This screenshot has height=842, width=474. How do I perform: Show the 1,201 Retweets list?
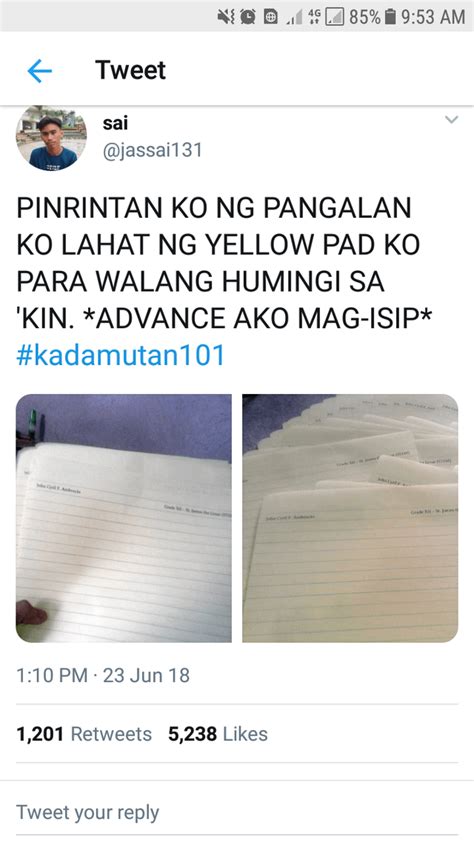84,734
